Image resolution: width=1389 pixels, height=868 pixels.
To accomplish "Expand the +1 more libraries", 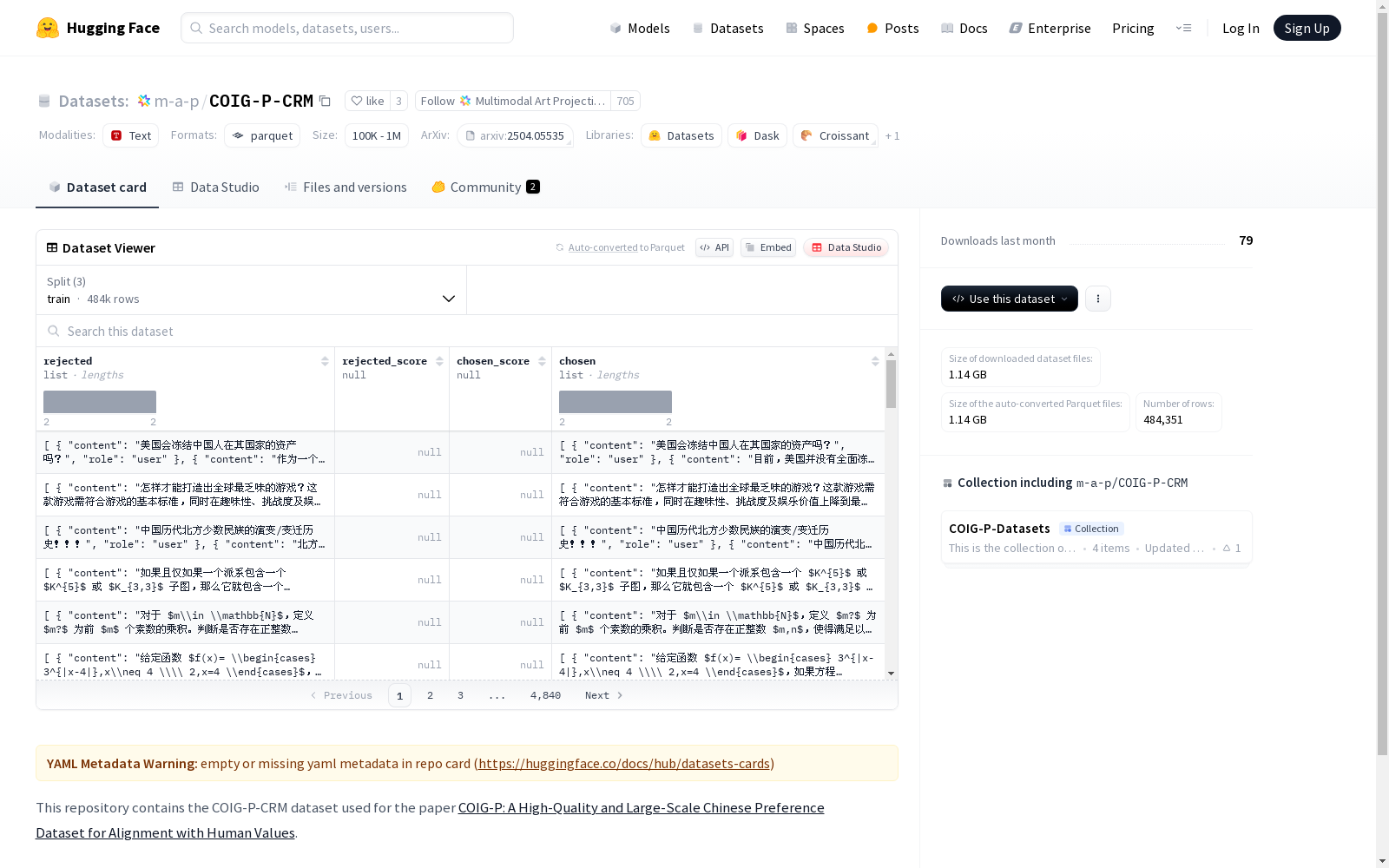I will 892,135.
